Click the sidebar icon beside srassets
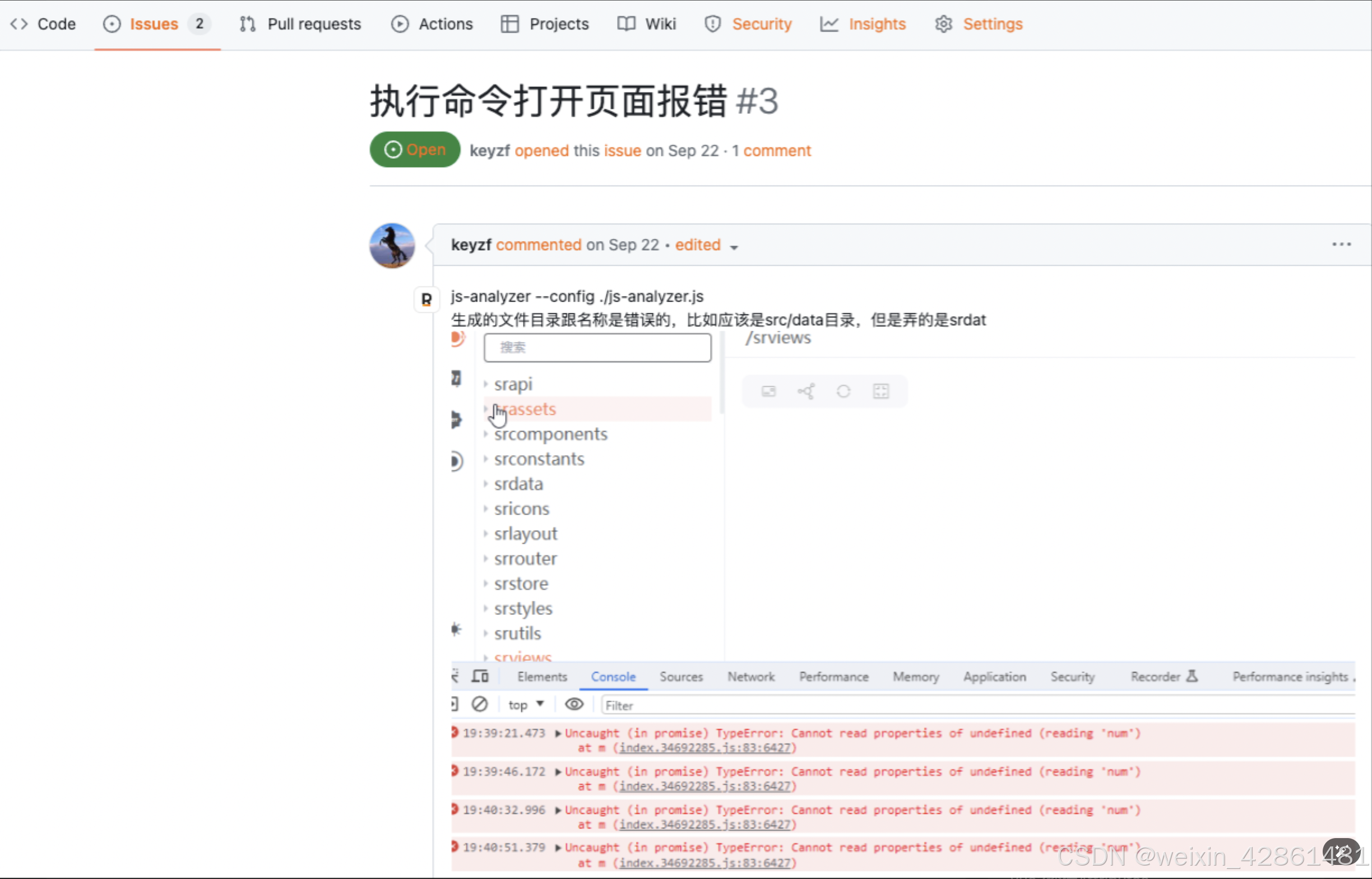 [456, 419]
